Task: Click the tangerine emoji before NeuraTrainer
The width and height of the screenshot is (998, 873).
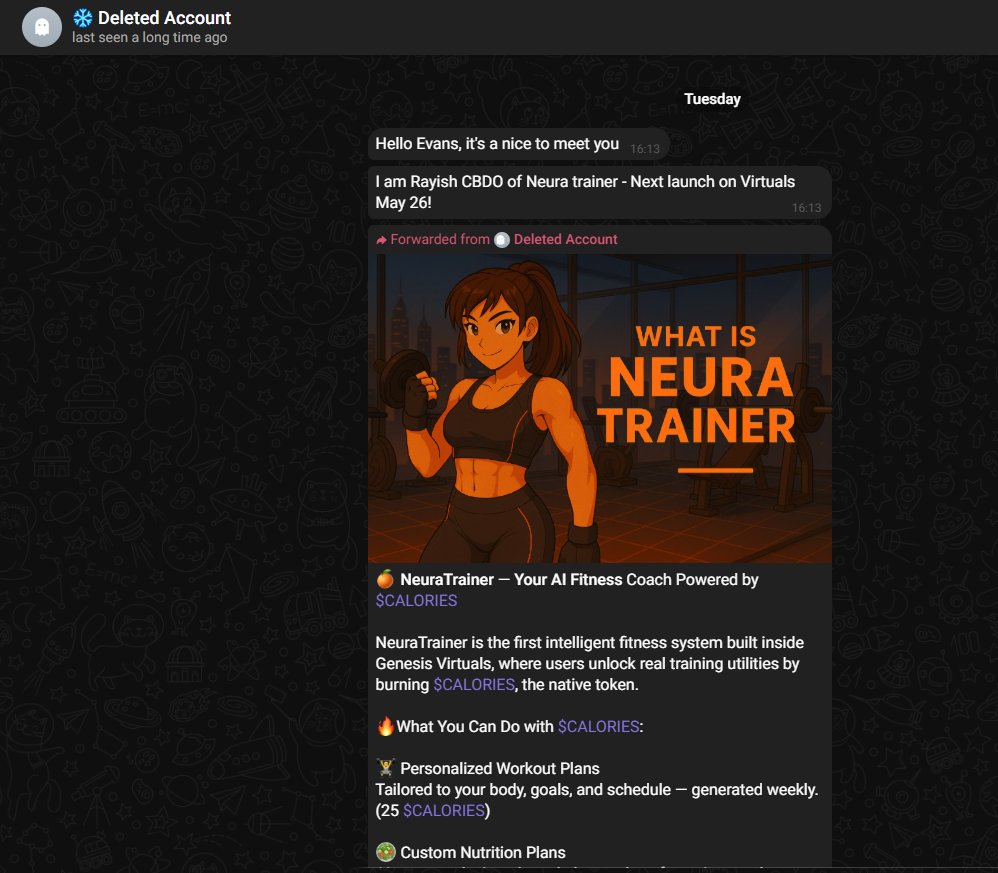Action: pyautogui.click(x=385, y=579)
